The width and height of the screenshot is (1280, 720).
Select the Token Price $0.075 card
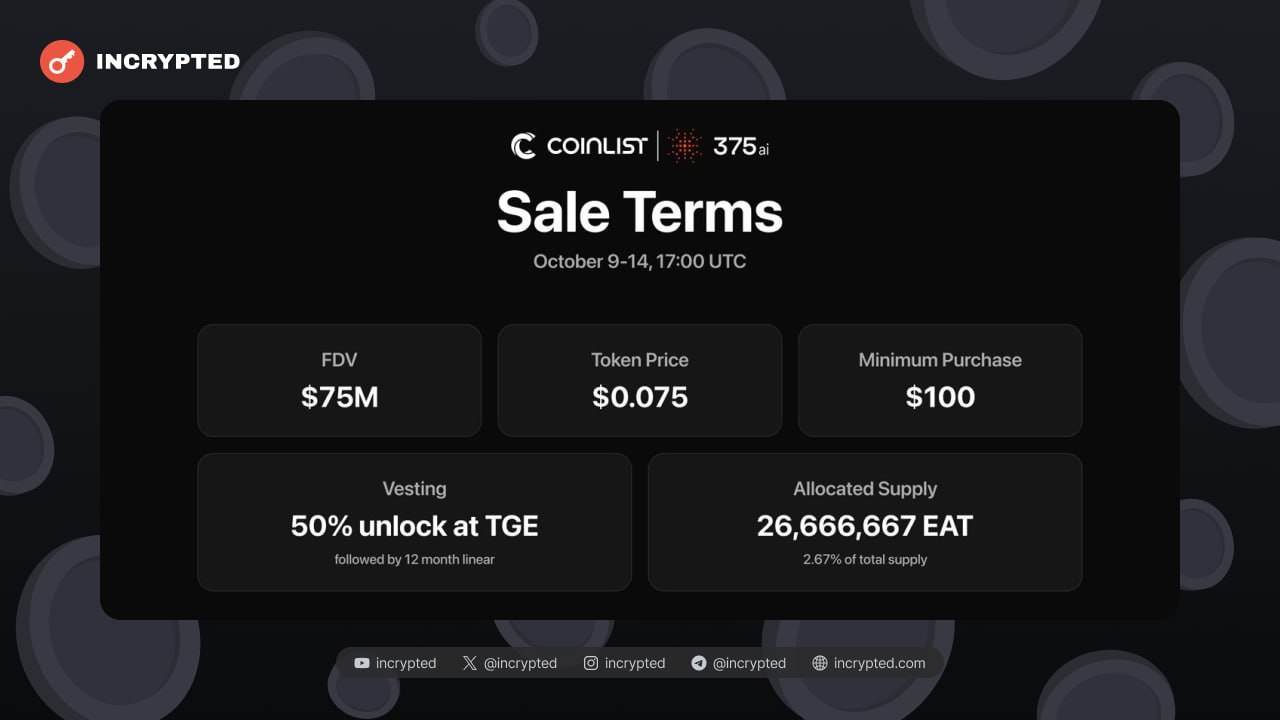pyautogui.click(x=640, y=380)
